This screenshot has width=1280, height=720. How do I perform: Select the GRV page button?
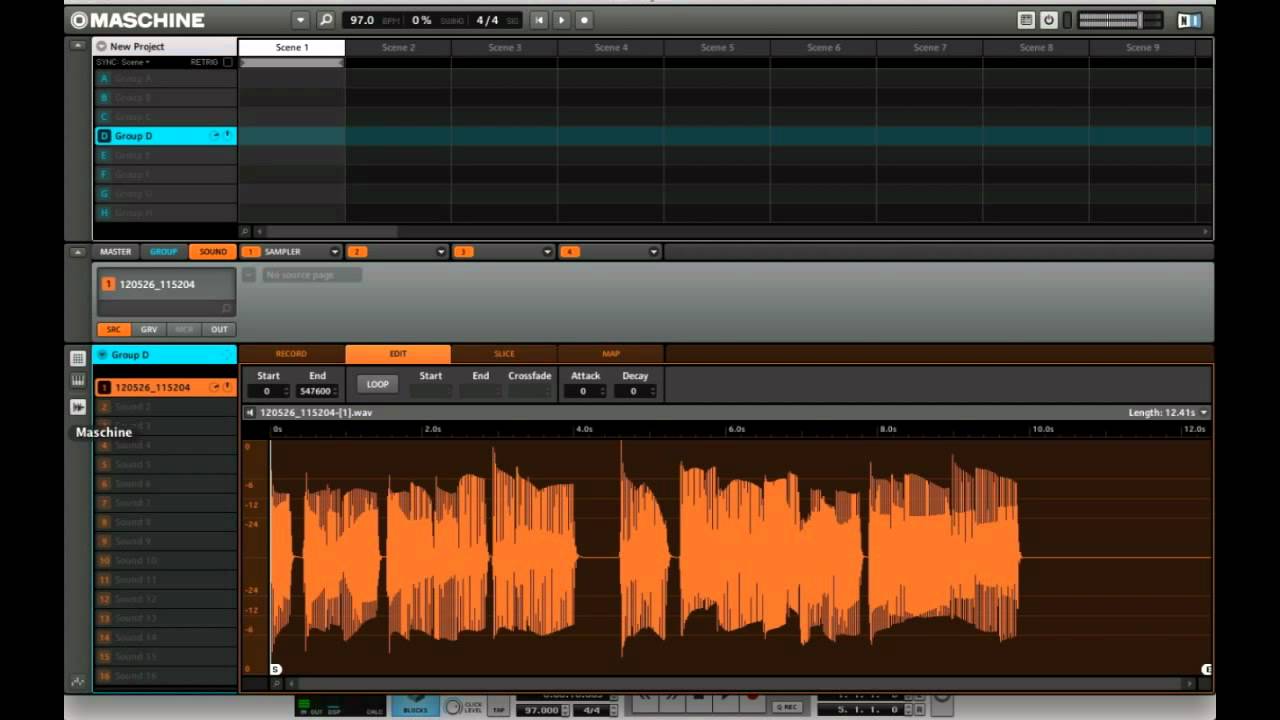pyautogui.click(x=149, y=329)
